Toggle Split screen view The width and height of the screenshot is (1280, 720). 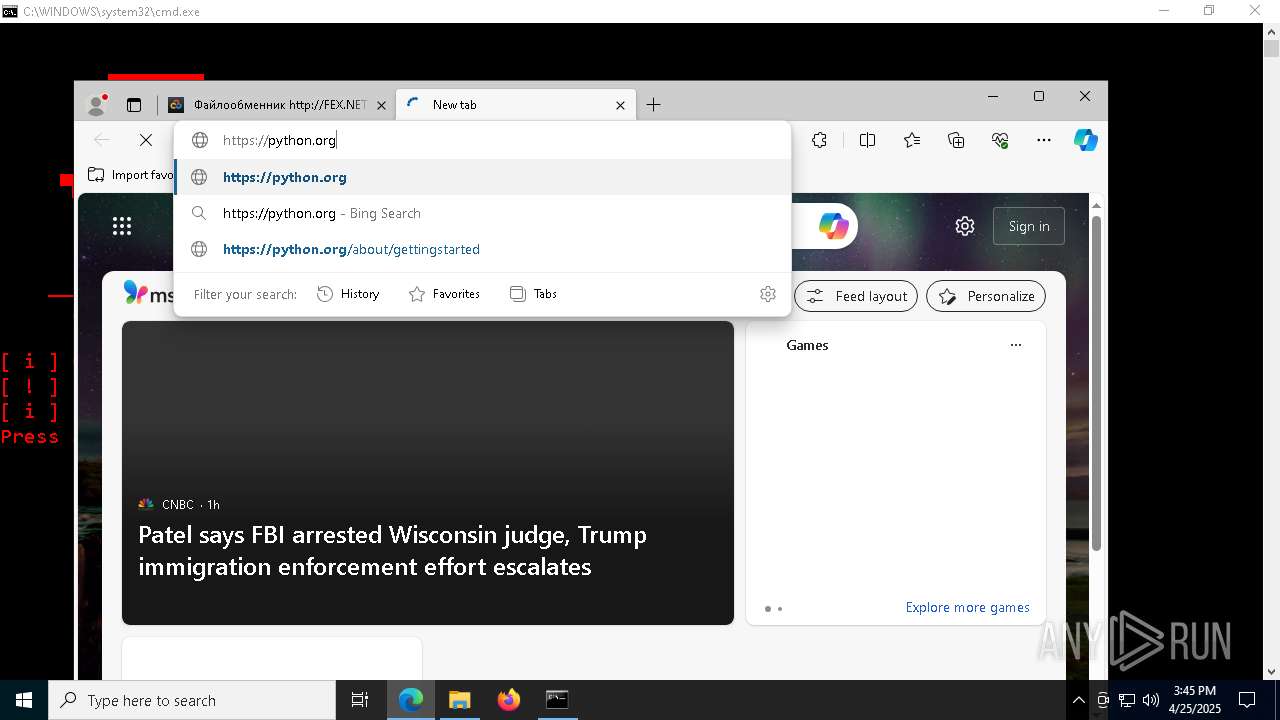[867, 140]
